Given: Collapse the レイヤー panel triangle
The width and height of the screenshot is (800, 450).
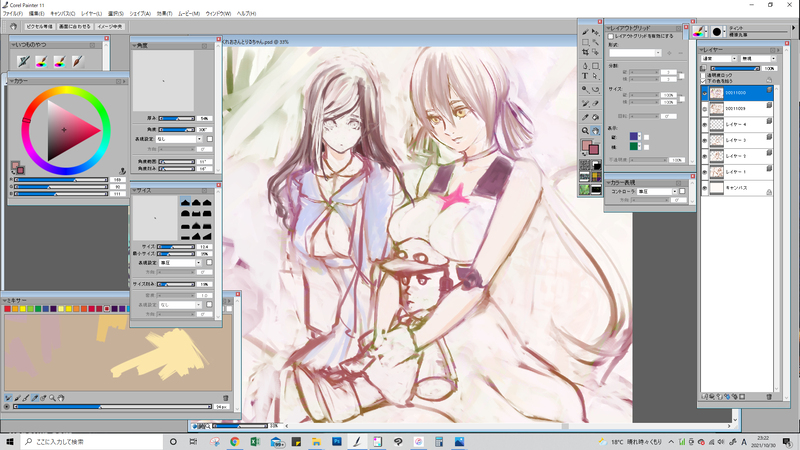Looking at the screenshot, I should (703, 50).
